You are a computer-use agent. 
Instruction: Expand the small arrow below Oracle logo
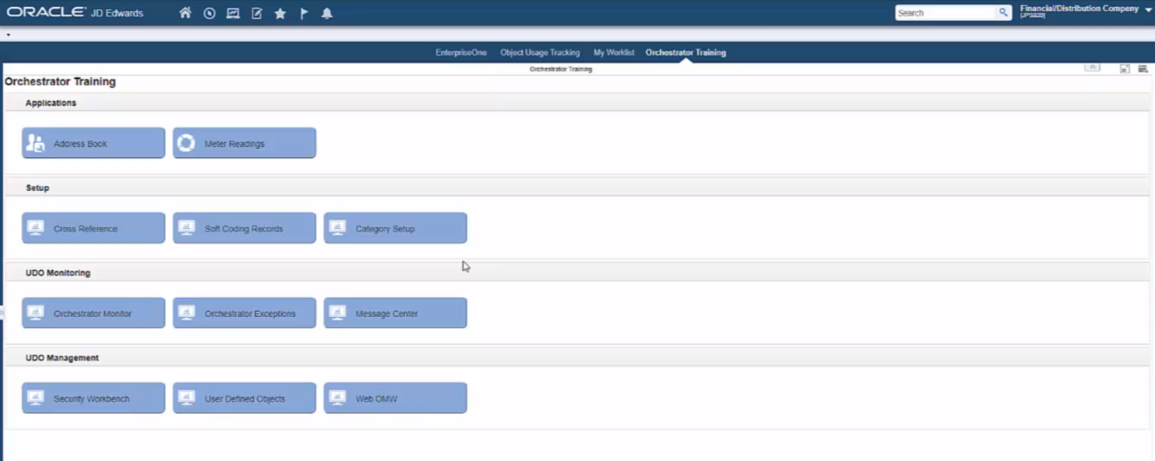(7, 35)
